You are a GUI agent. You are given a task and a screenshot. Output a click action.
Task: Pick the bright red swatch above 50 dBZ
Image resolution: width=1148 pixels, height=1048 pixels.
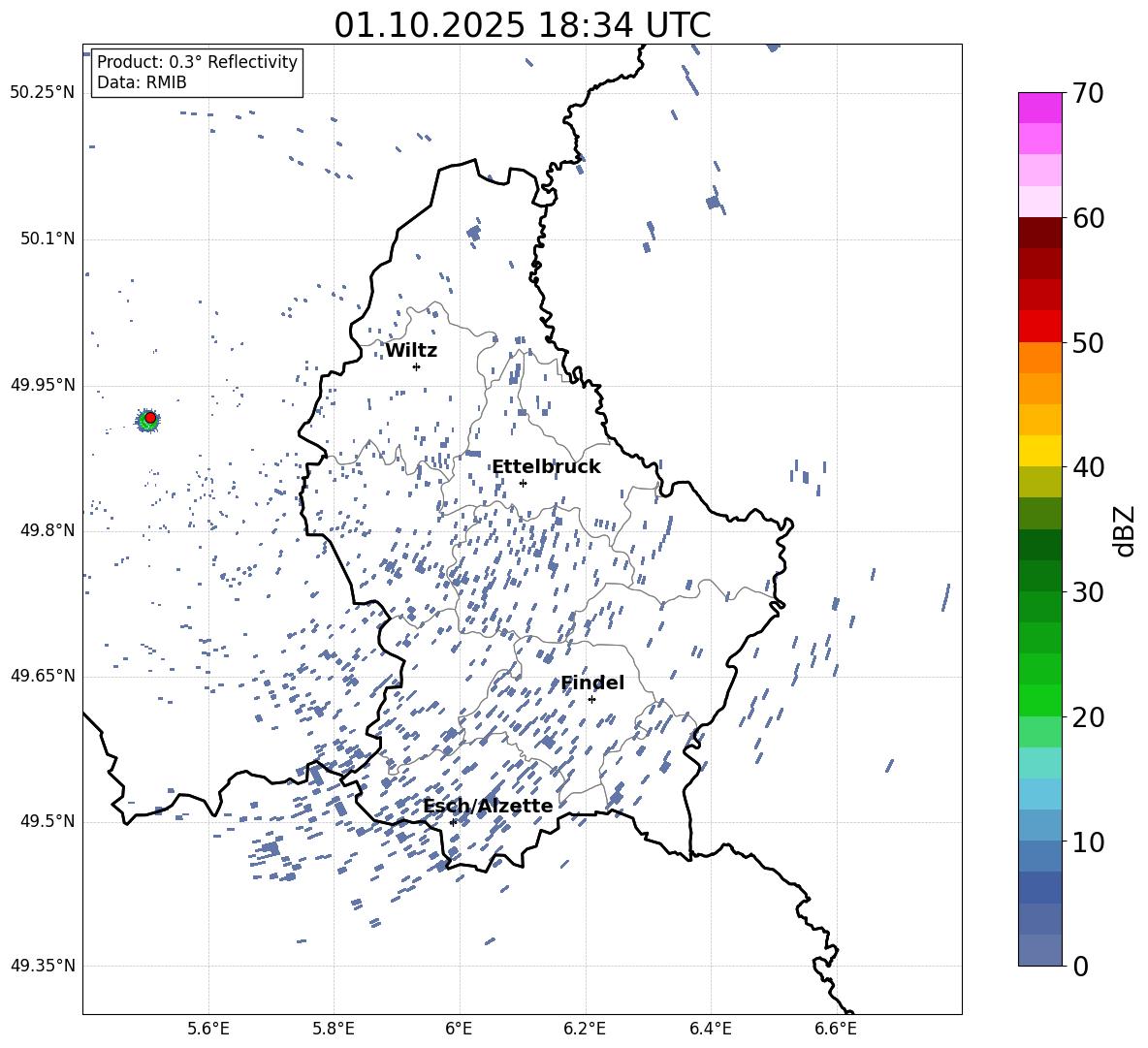1039,326
